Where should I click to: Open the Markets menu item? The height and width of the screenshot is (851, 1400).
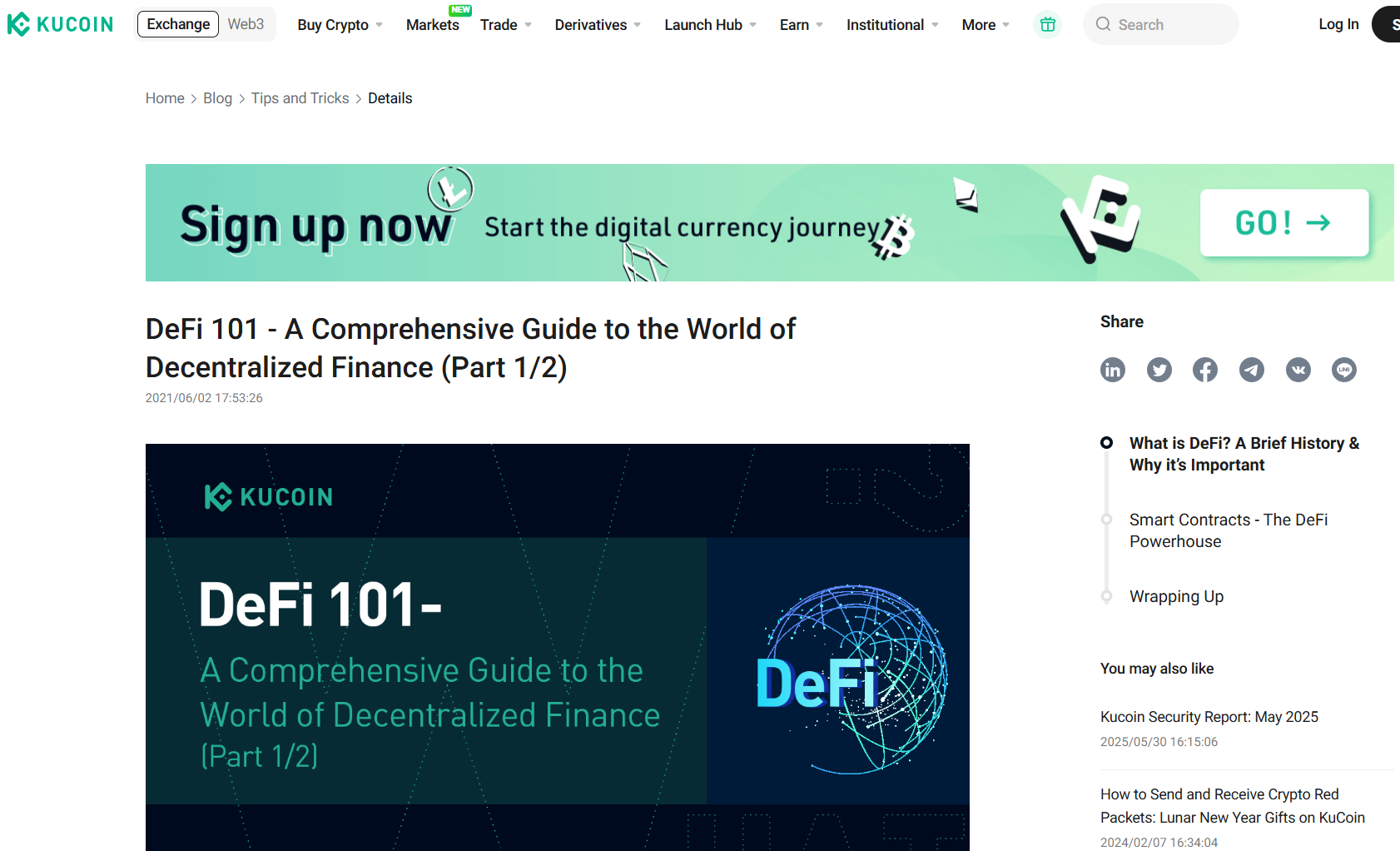(432, 25)
